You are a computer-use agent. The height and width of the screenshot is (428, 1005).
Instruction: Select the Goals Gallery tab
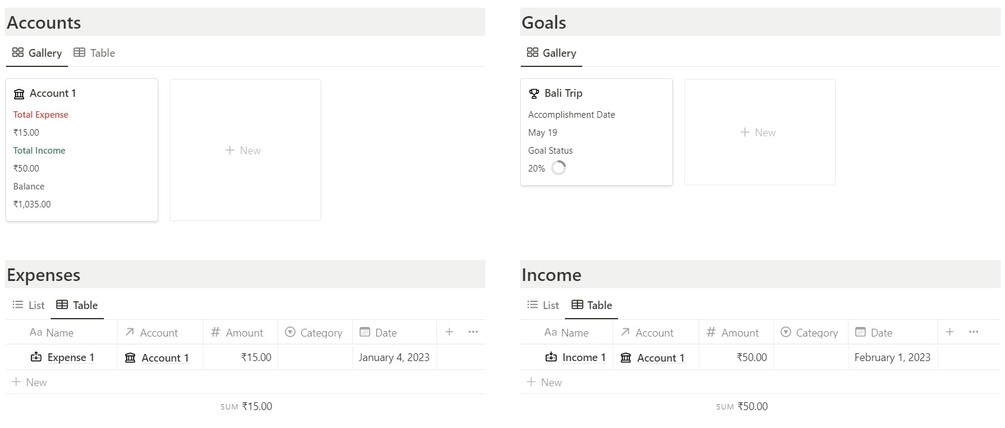coord(550,53)
